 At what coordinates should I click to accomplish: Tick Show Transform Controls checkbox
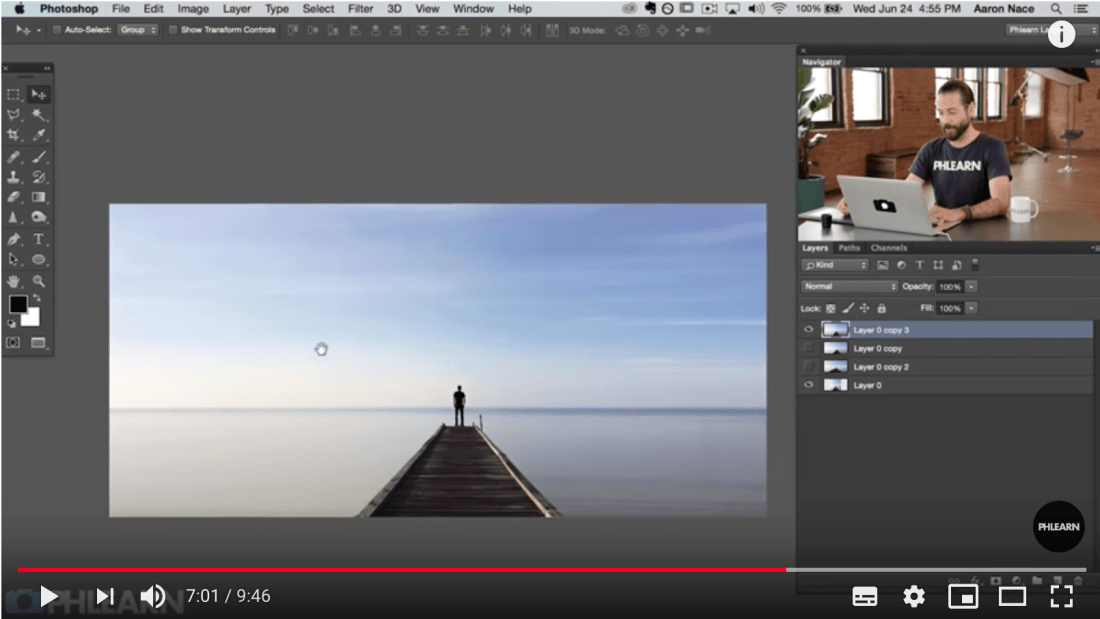click(x=173, y=30)
